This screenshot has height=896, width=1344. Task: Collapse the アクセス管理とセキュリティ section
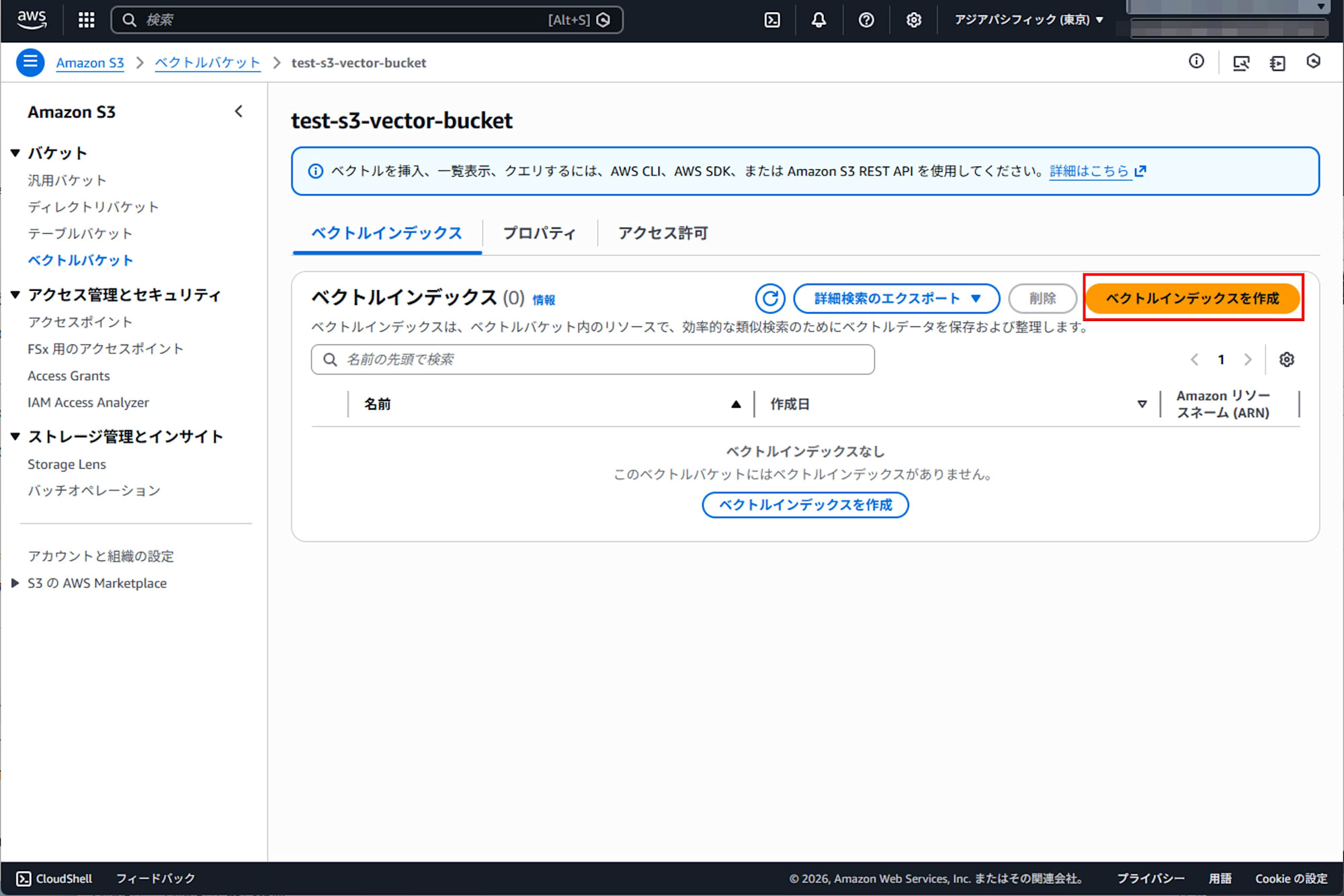tap(15, 294)
